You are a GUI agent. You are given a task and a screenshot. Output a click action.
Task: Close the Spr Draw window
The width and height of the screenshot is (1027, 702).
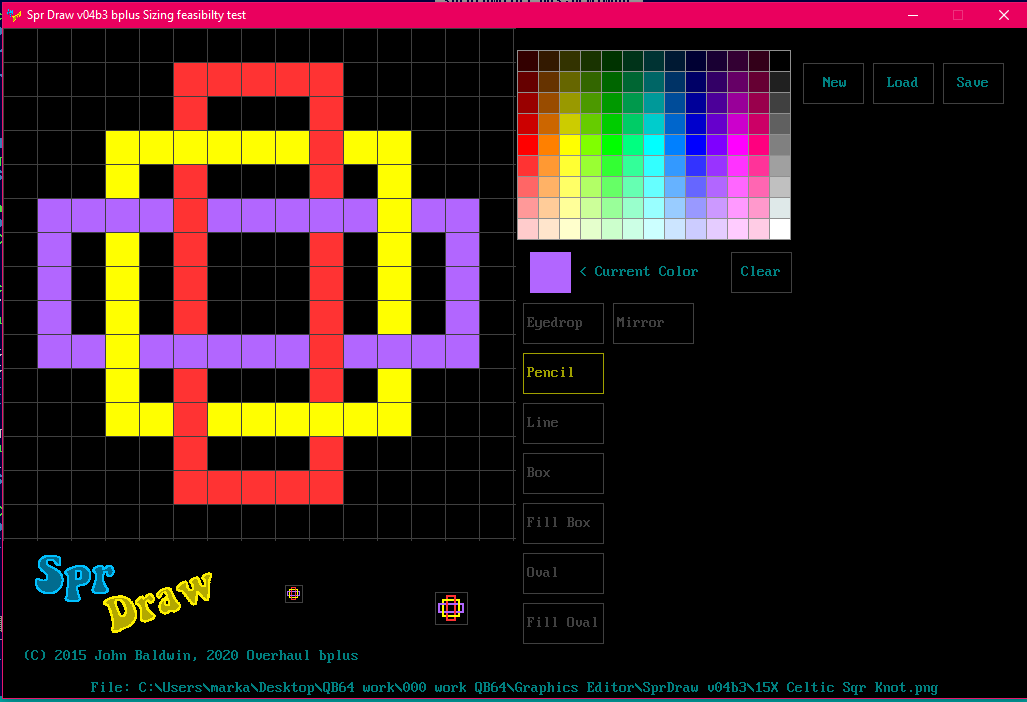(1003, 15)
